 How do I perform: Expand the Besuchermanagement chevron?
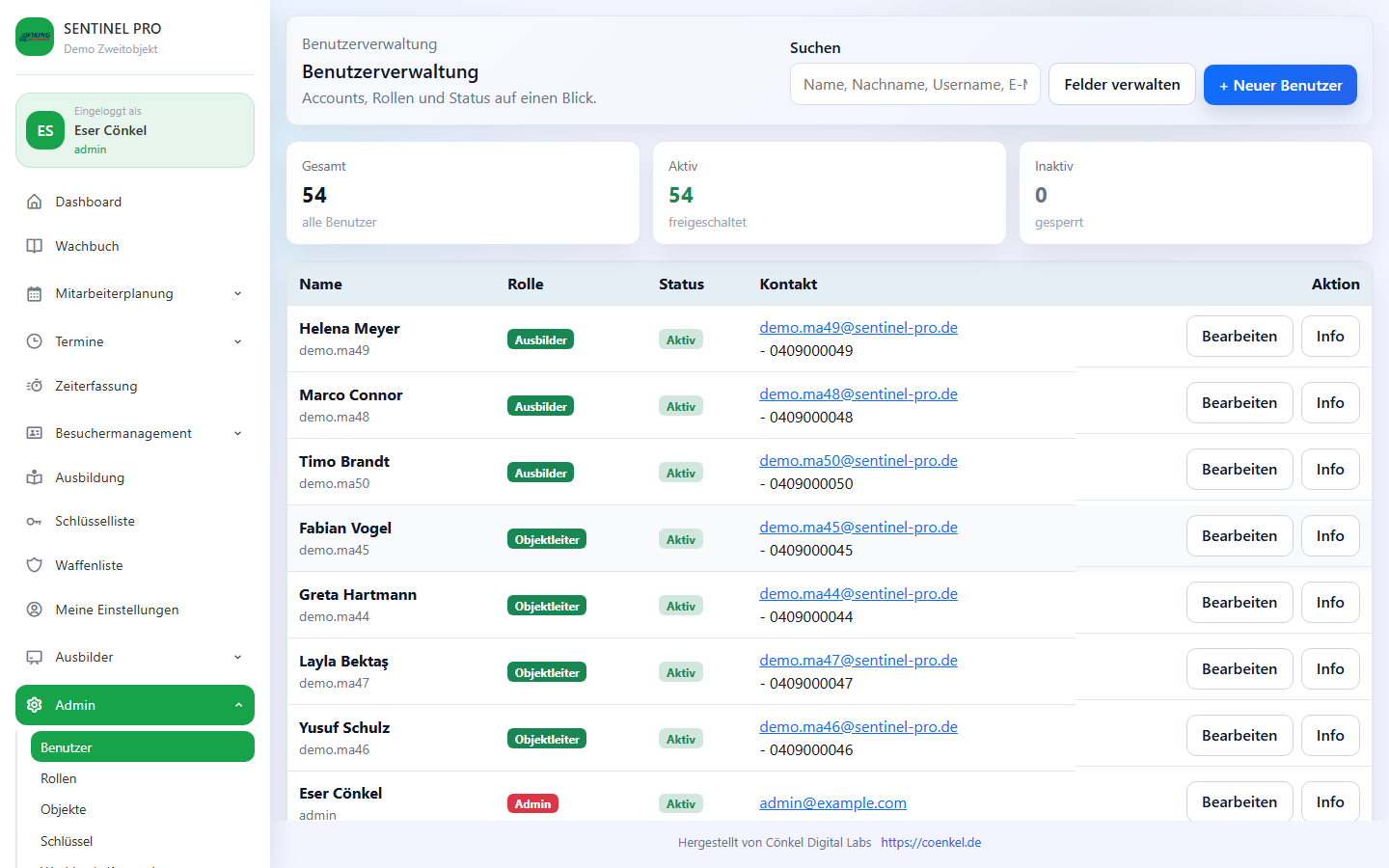238,434
